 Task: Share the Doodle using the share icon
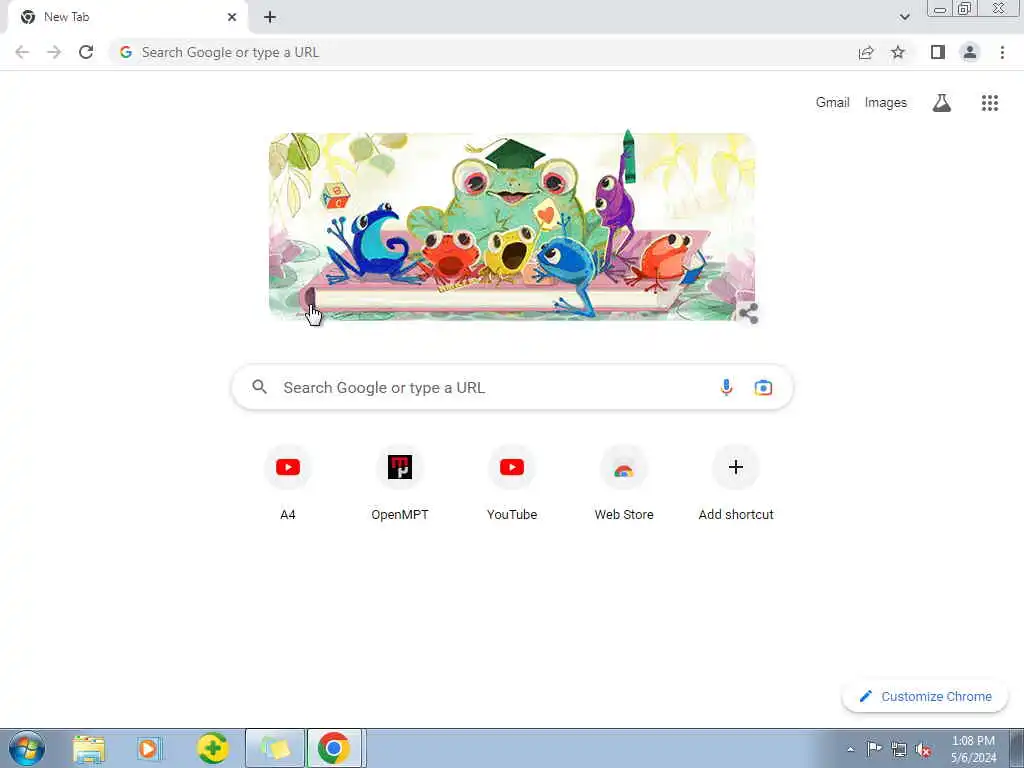click(x=748, y=313)
